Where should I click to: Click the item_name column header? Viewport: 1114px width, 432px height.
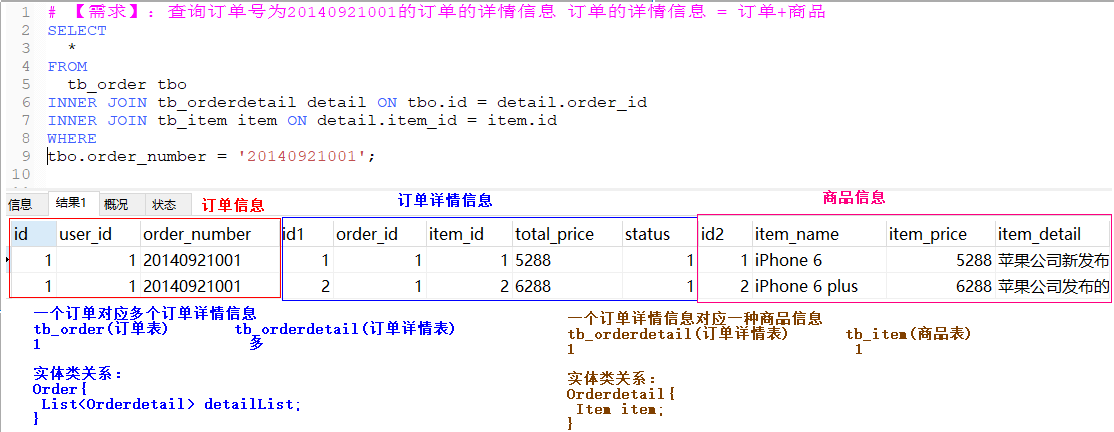(797, 234)
